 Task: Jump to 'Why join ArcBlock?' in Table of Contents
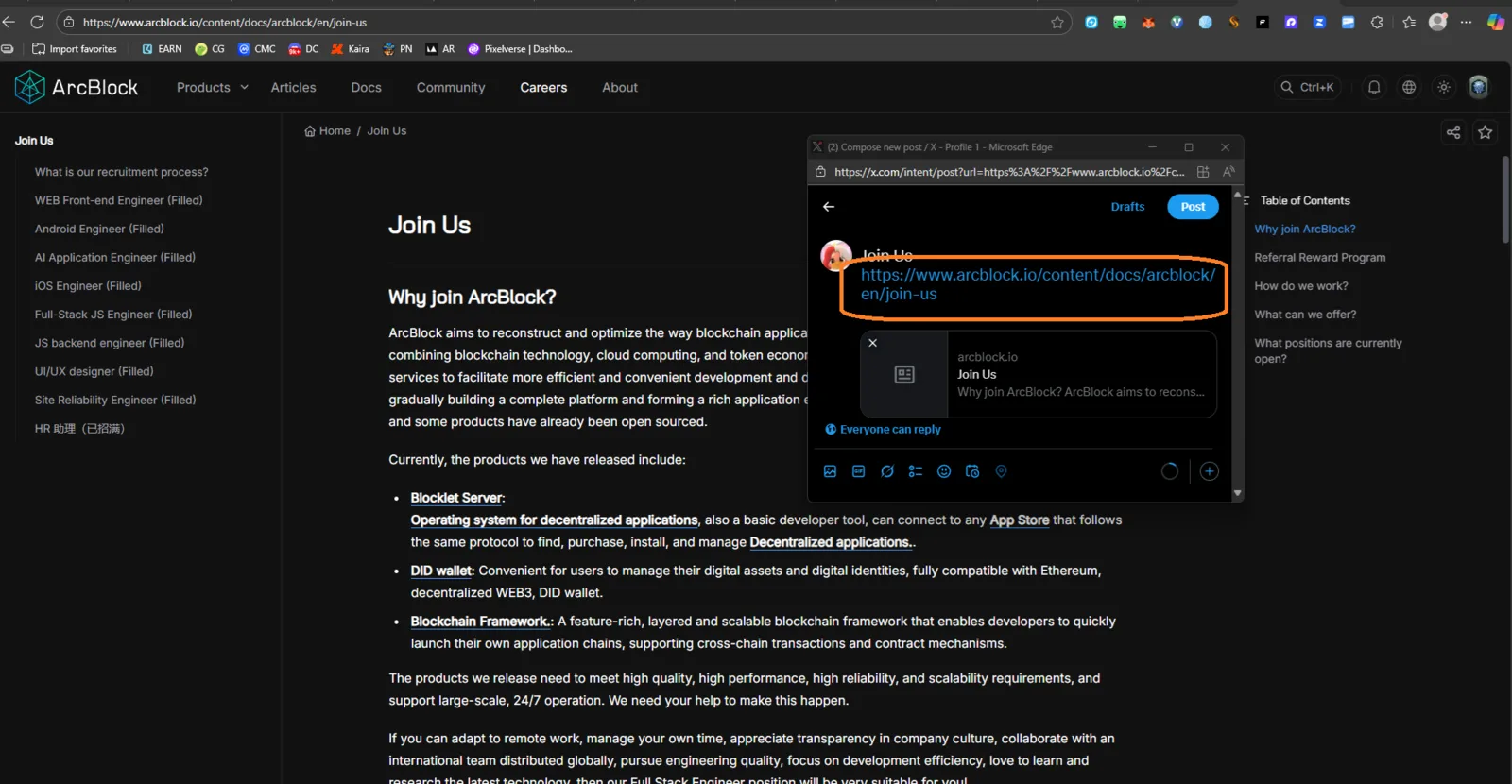coord(1304,229)
